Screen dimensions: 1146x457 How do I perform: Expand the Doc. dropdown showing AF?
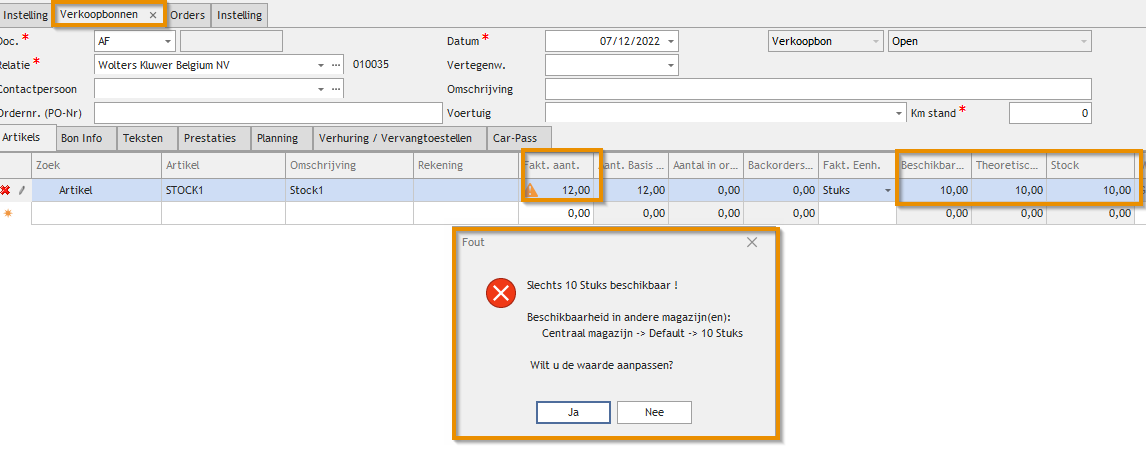166,42
